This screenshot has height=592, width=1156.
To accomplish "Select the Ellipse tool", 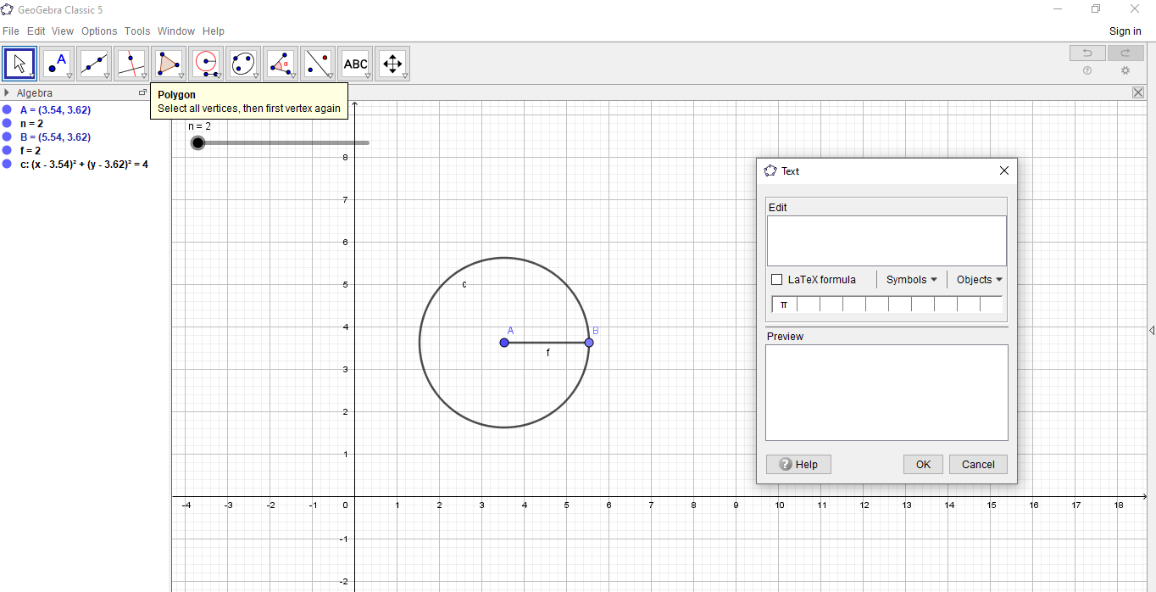I will point(243,63).
